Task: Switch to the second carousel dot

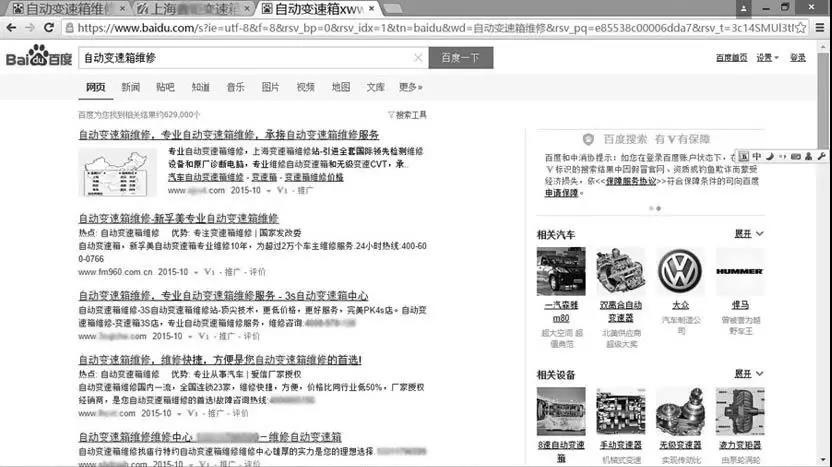Action: point(658,209)
